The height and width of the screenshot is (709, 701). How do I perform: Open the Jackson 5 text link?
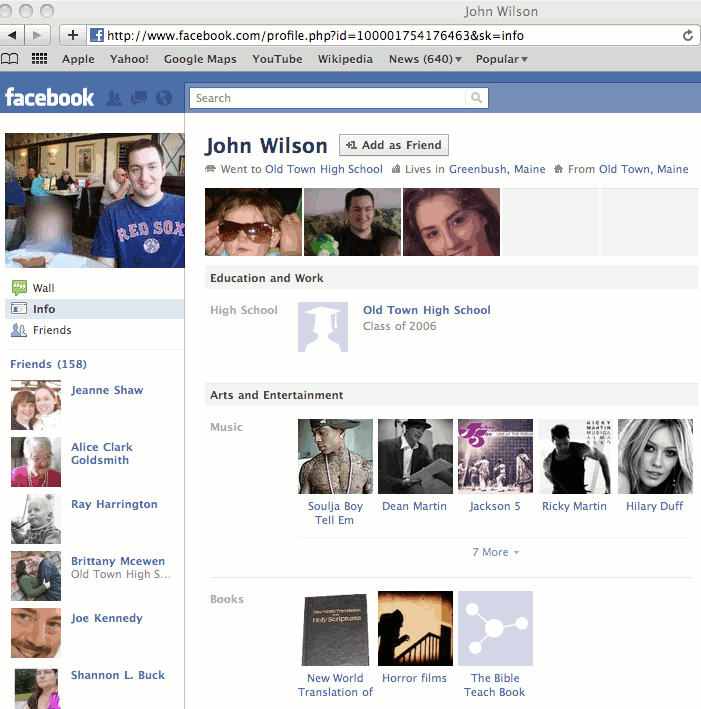click(495, 506)
